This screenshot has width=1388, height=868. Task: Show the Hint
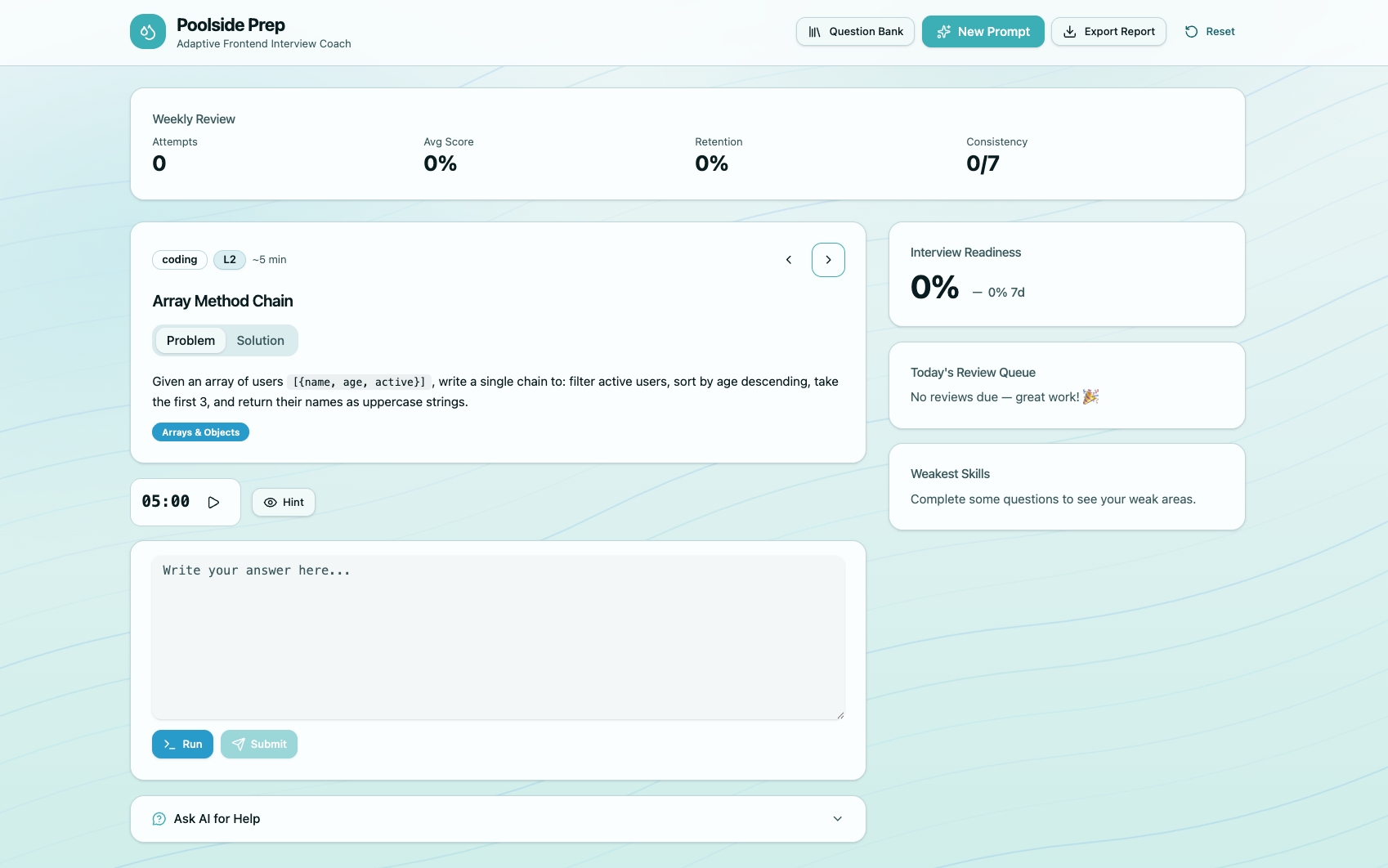coord(284,503)
